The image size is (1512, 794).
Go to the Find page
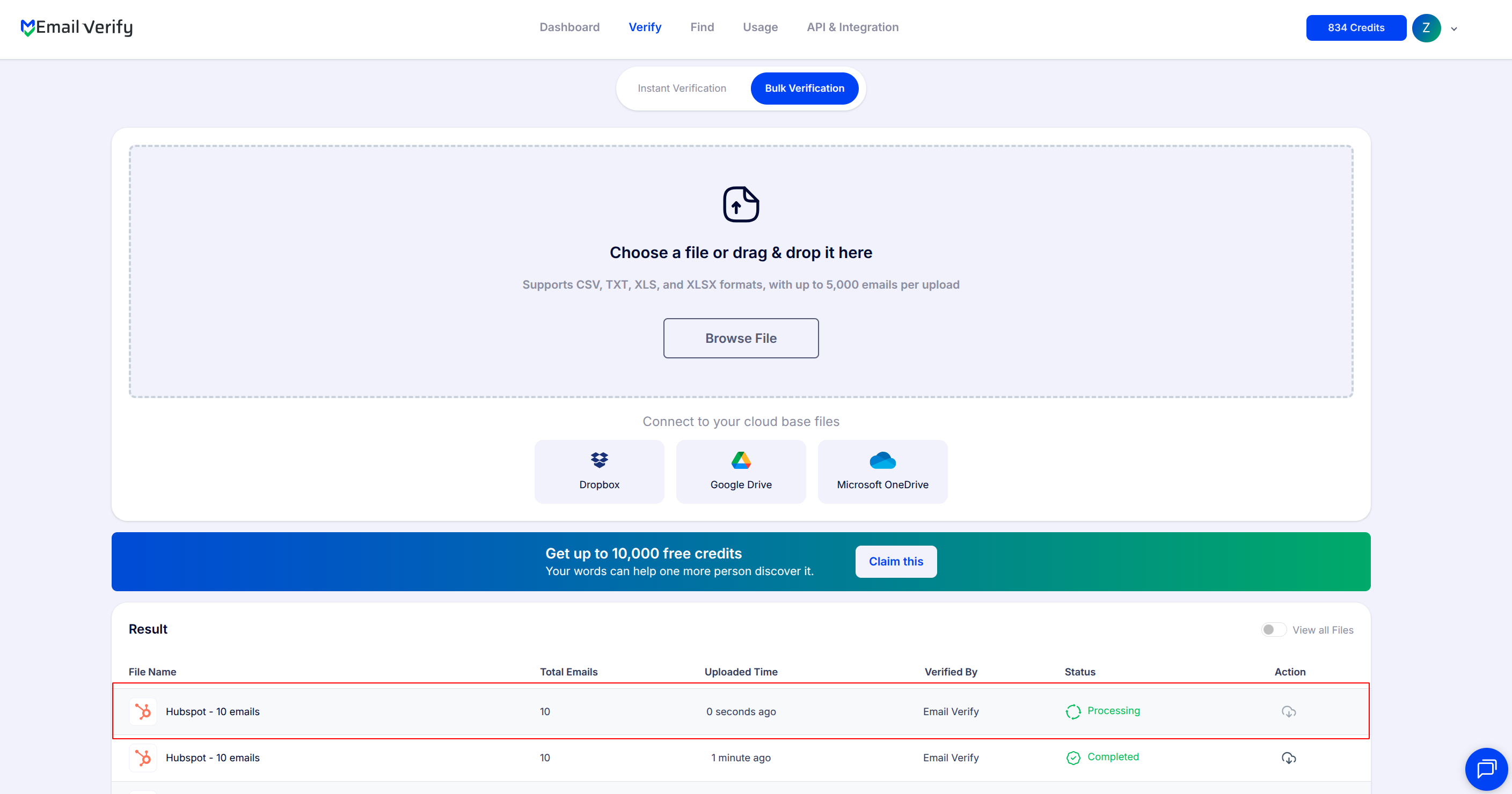(702, 27)
